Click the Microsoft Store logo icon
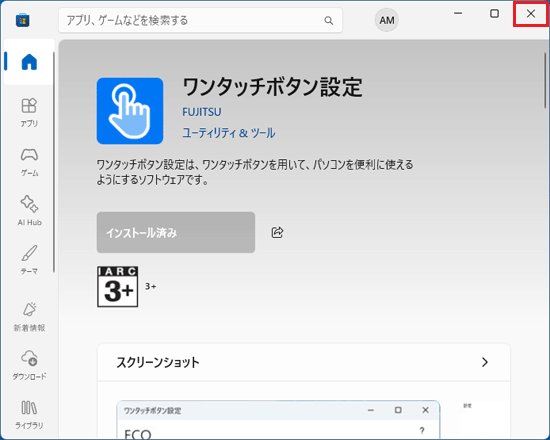Image resolution: width=550 pixels, height=440 pixels. pyautogui.click(x=22, y=20)
